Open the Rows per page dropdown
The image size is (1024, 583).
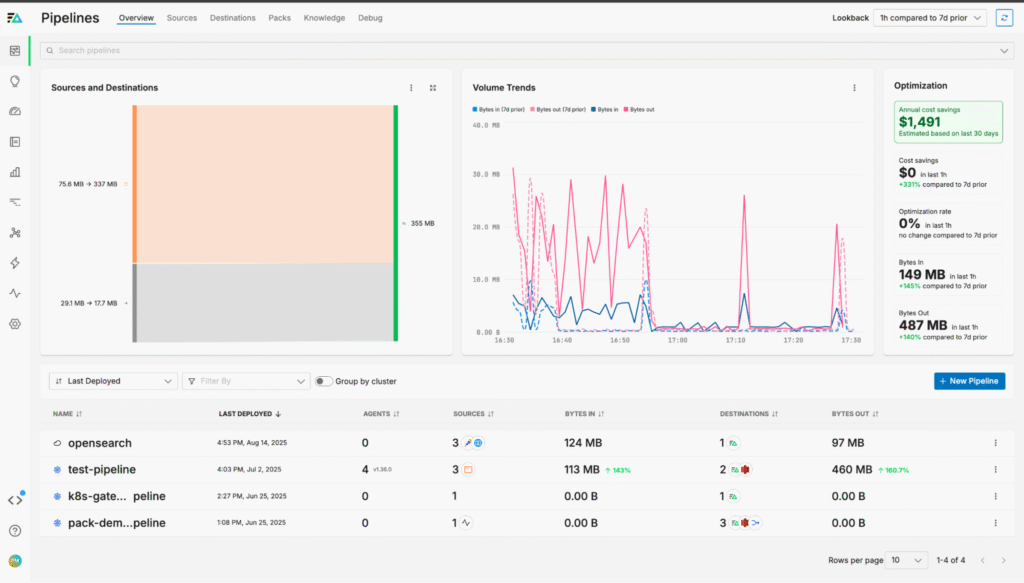(905, 560)
